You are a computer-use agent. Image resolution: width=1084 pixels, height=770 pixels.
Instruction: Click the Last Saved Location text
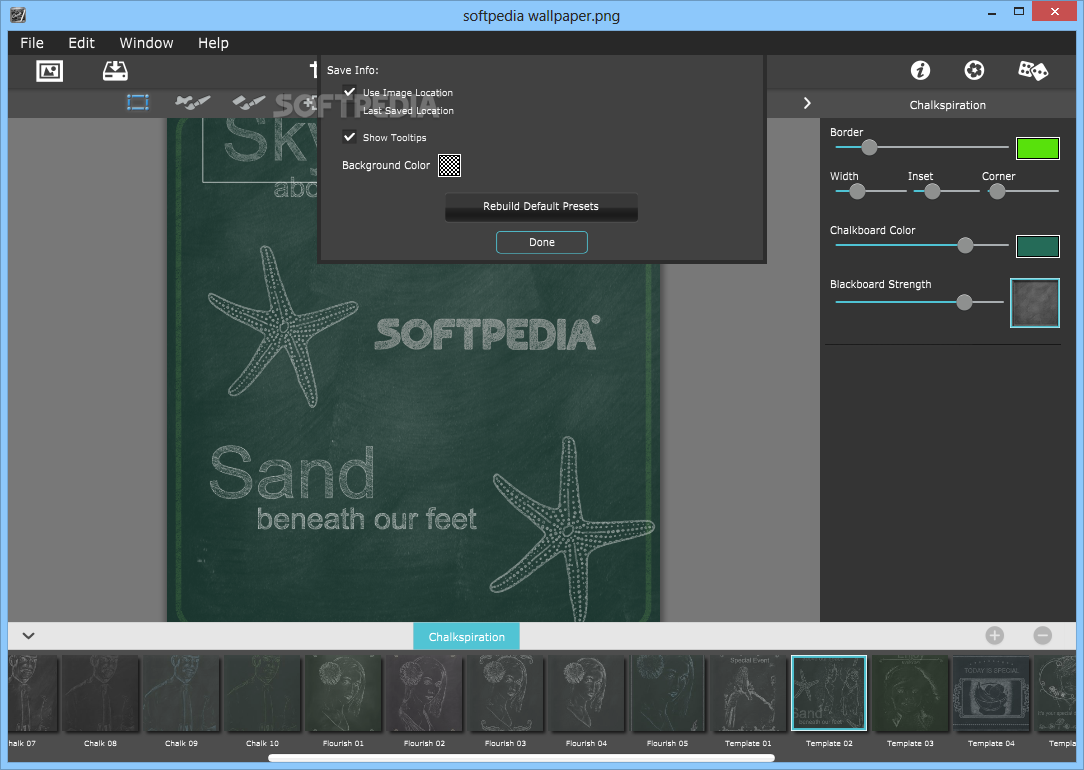pos(409,111)
